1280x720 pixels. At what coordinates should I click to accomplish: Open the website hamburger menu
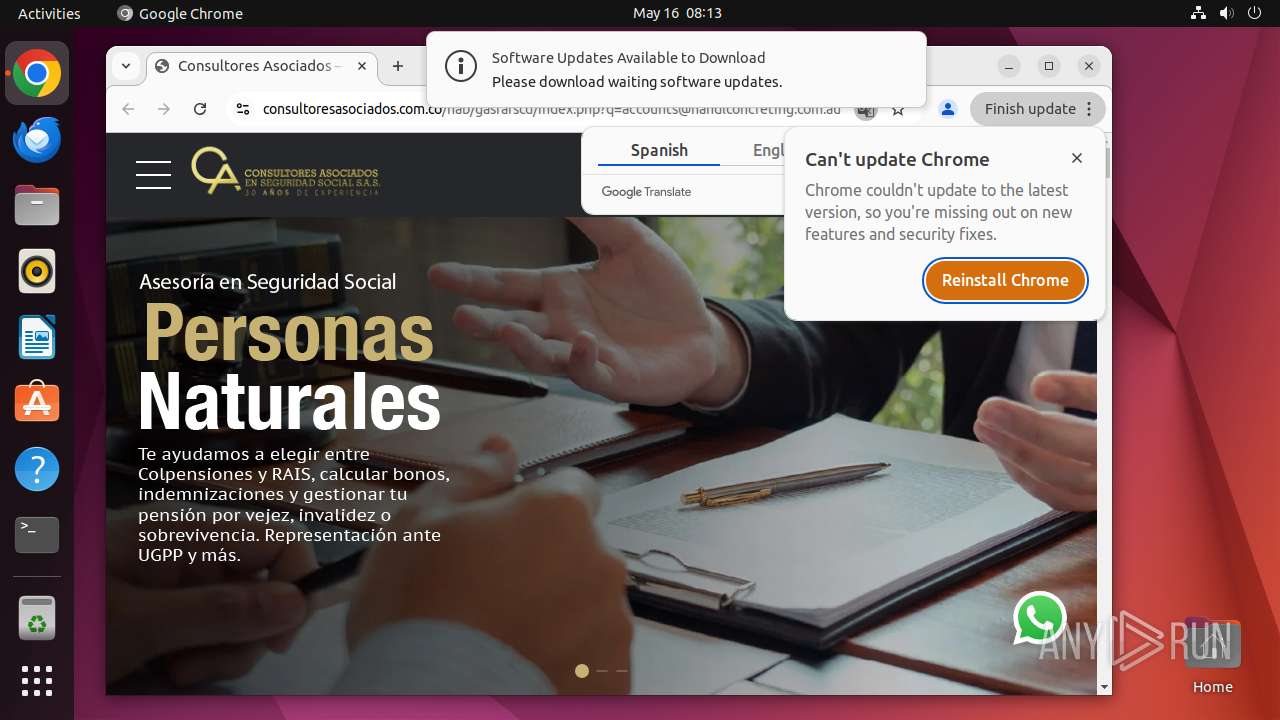click(x=153, y=174)
